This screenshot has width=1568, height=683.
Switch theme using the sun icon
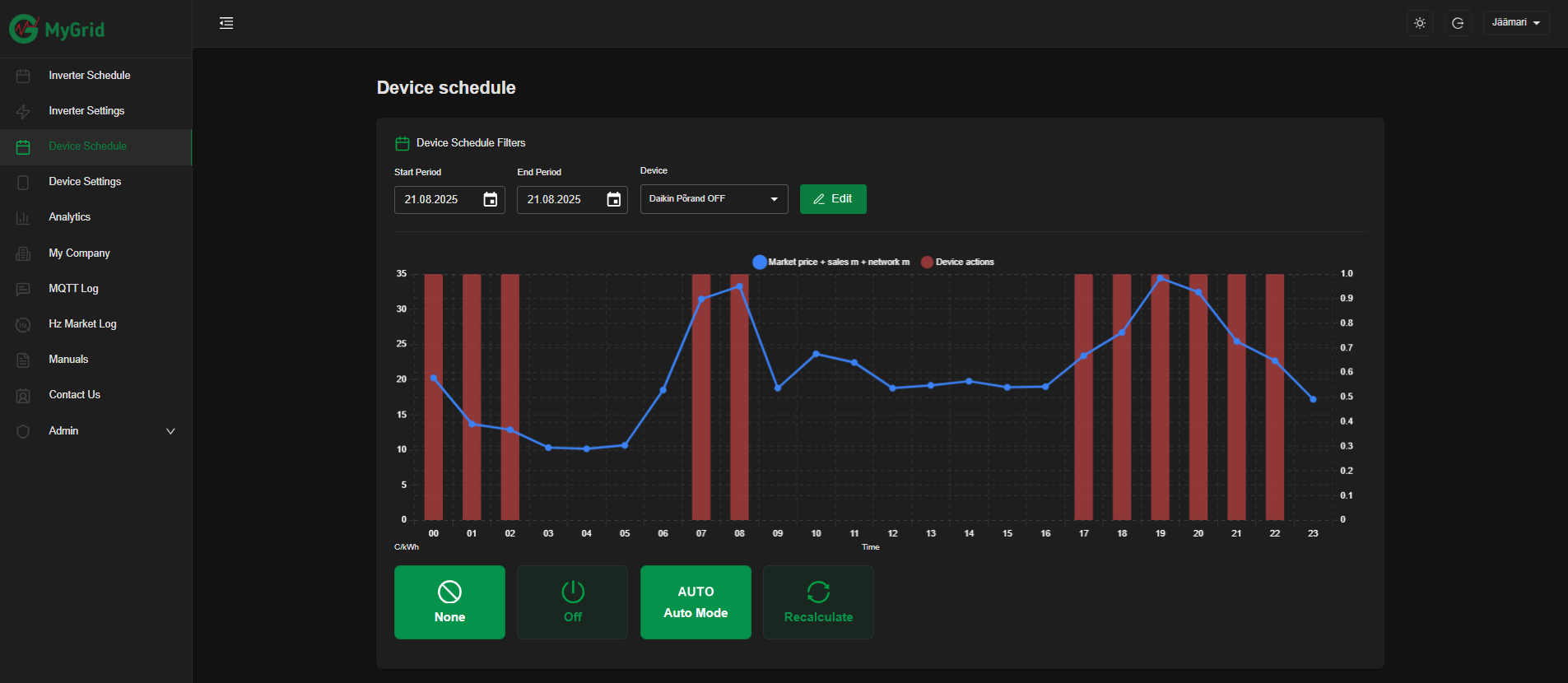point(1420,23)
